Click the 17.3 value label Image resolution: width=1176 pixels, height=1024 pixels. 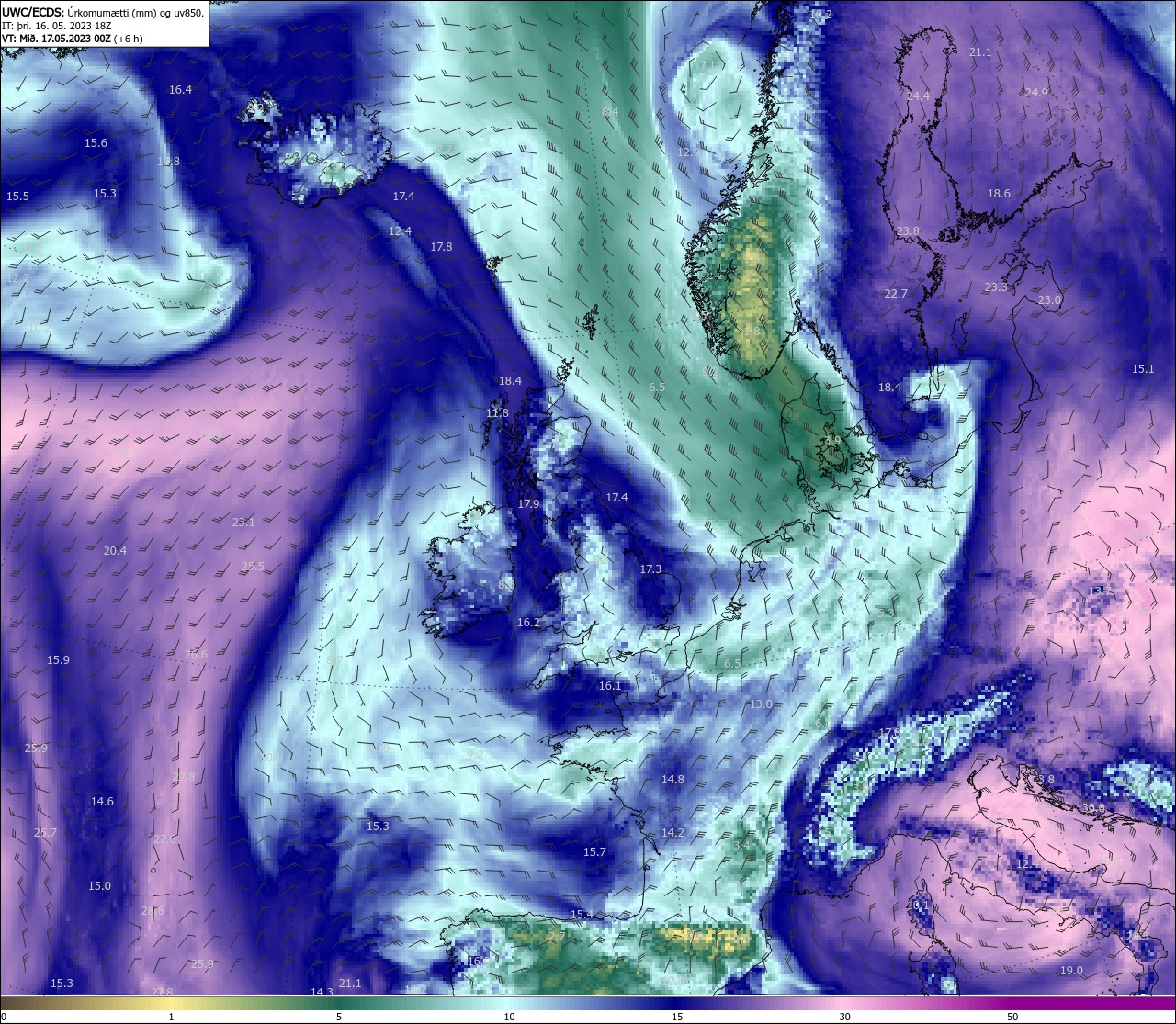click(x=650, y=569)
